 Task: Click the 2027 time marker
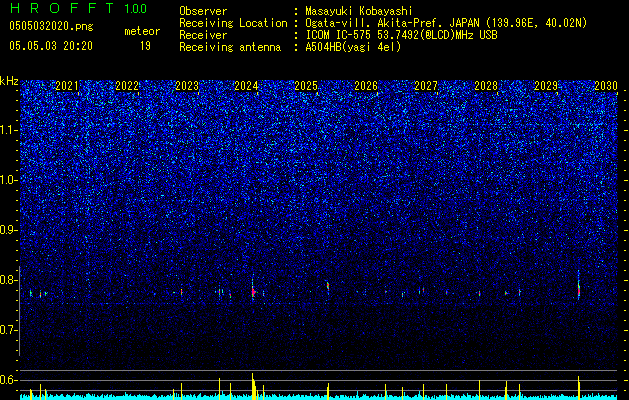(x=426, y=86)
